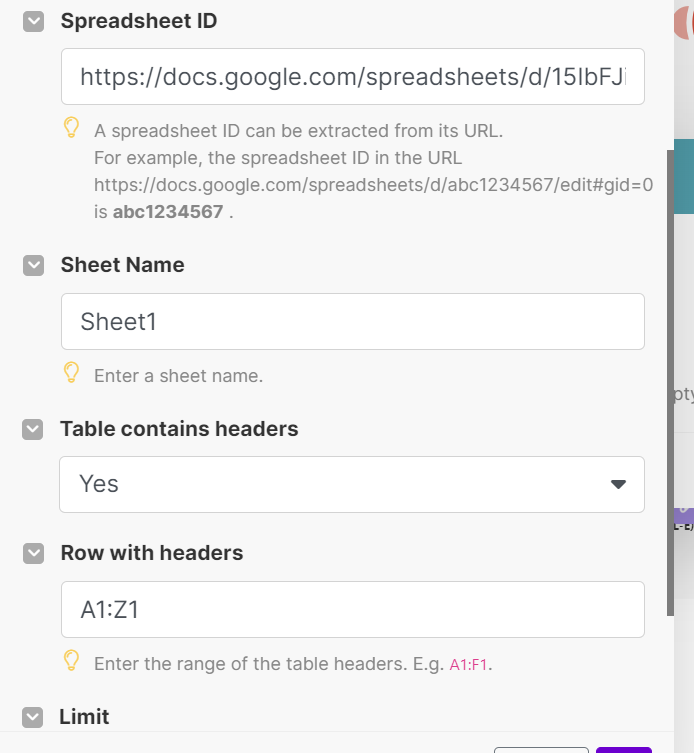Click lightbulb hint under Spreadsheet ID
694x753 pixels.
click(71, 127)
